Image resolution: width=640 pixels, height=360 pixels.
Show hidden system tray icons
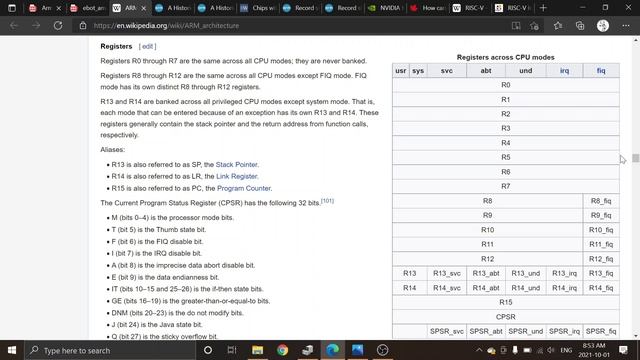point(479,350)
